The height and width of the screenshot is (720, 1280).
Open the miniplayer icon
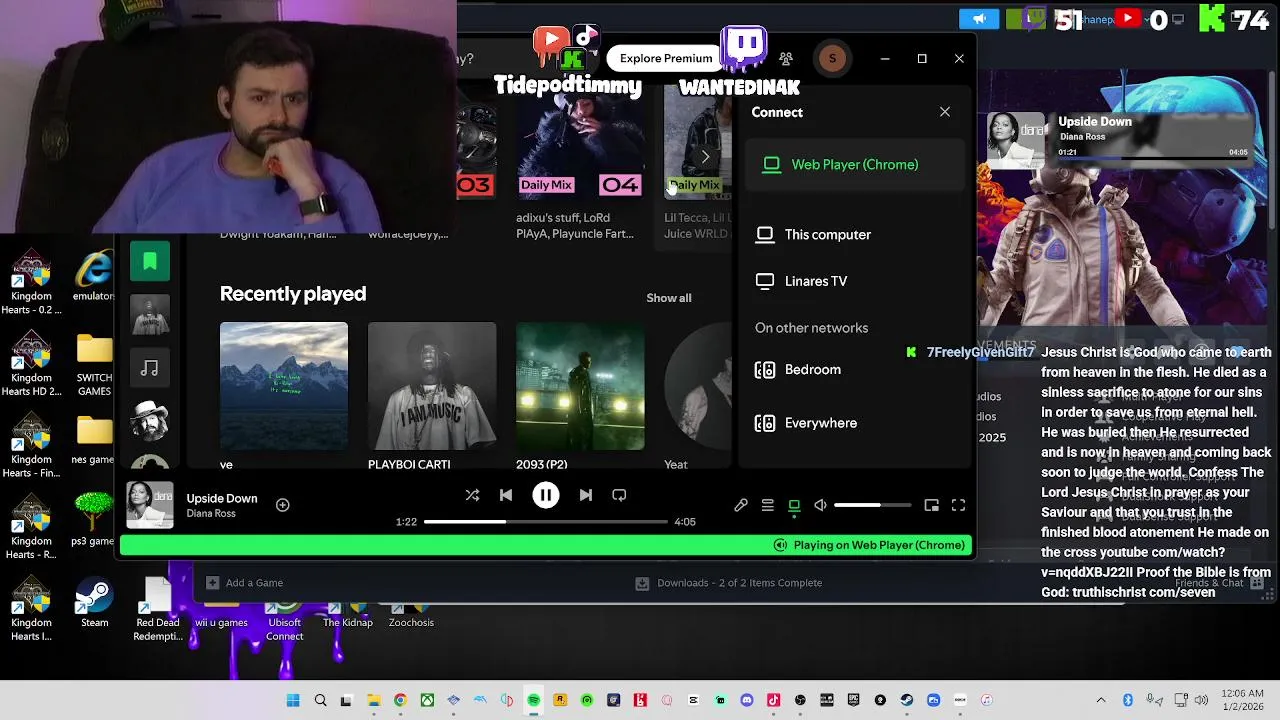(931, 506)
